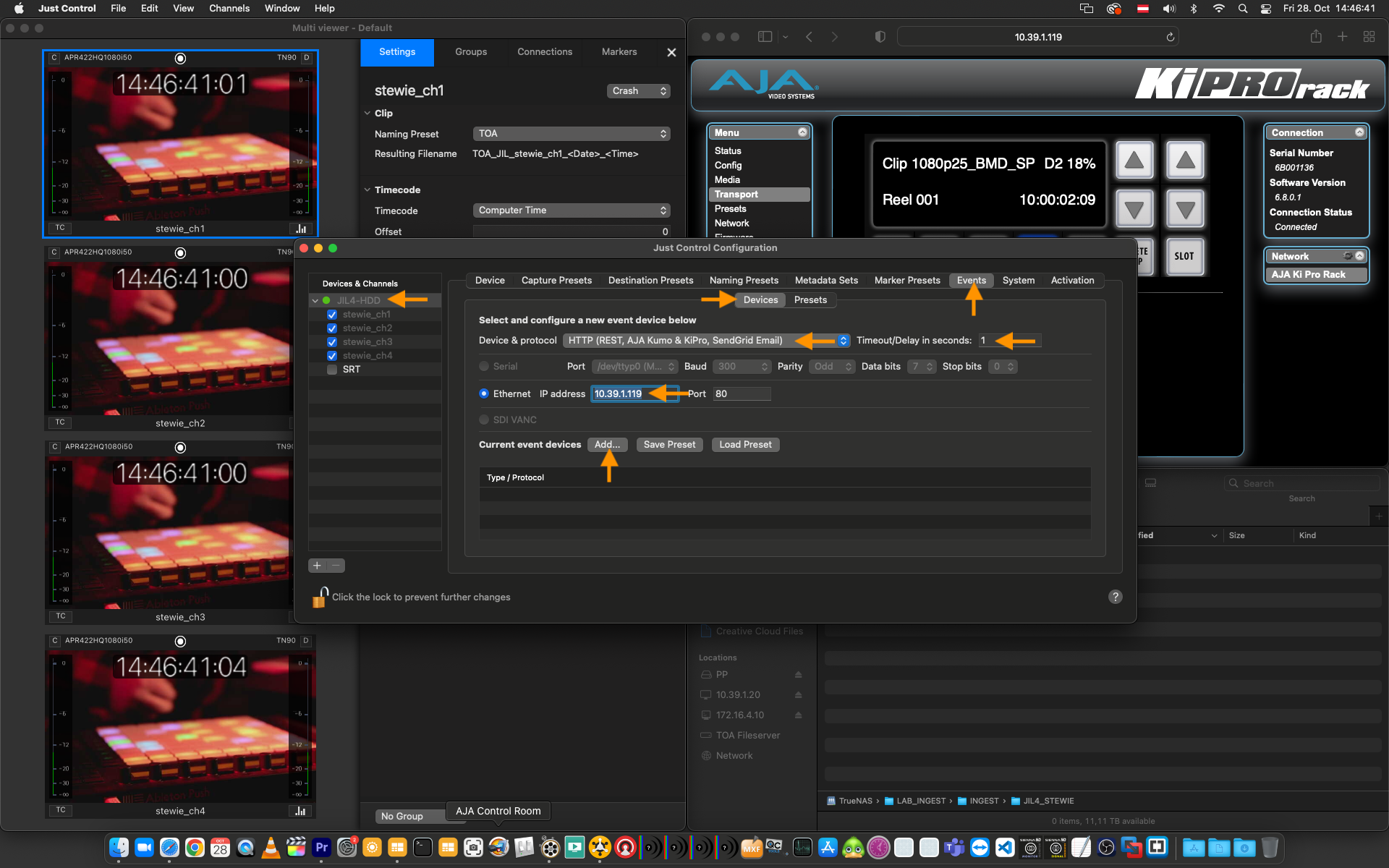Open Finder in the Dock
The image size is (1389, 868).
coord(119,847)
